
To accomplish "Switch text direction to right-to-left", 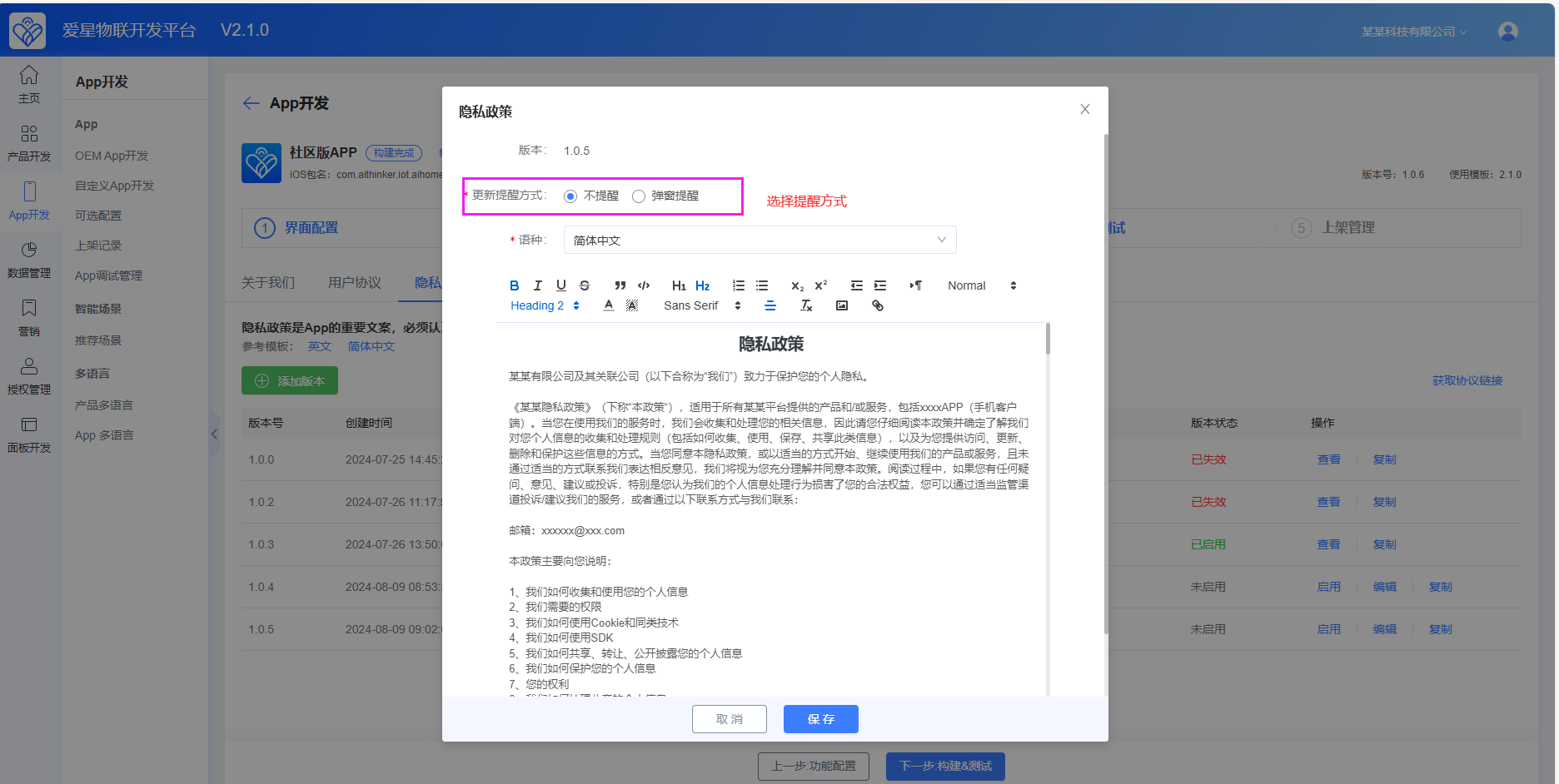I will pyautogui.click(x=915, y=285).
